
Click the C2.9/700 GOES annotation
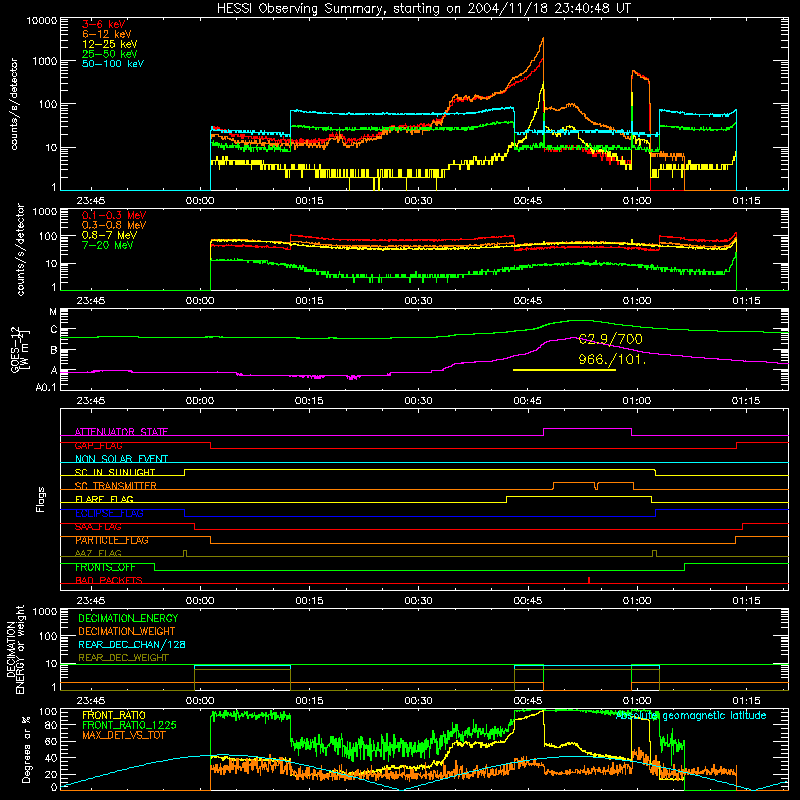(x=610, y=339)
